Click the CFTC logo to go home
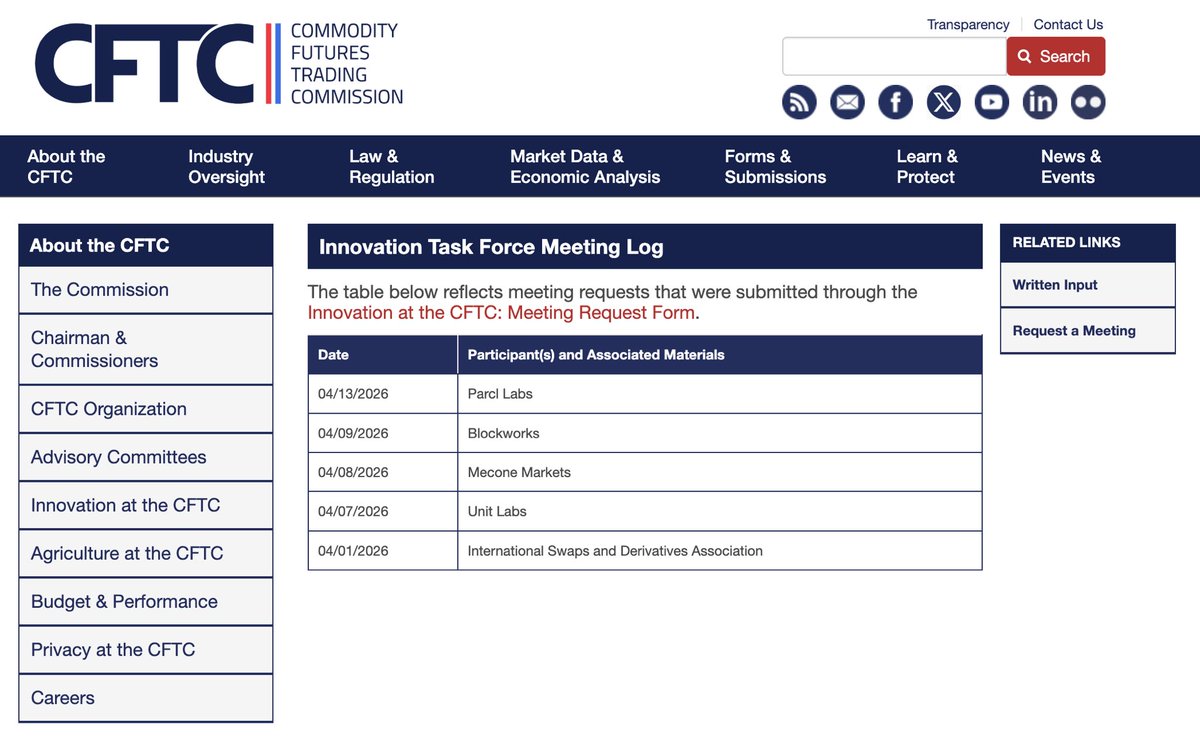1200x742 pixels. (x=219, y=63)
